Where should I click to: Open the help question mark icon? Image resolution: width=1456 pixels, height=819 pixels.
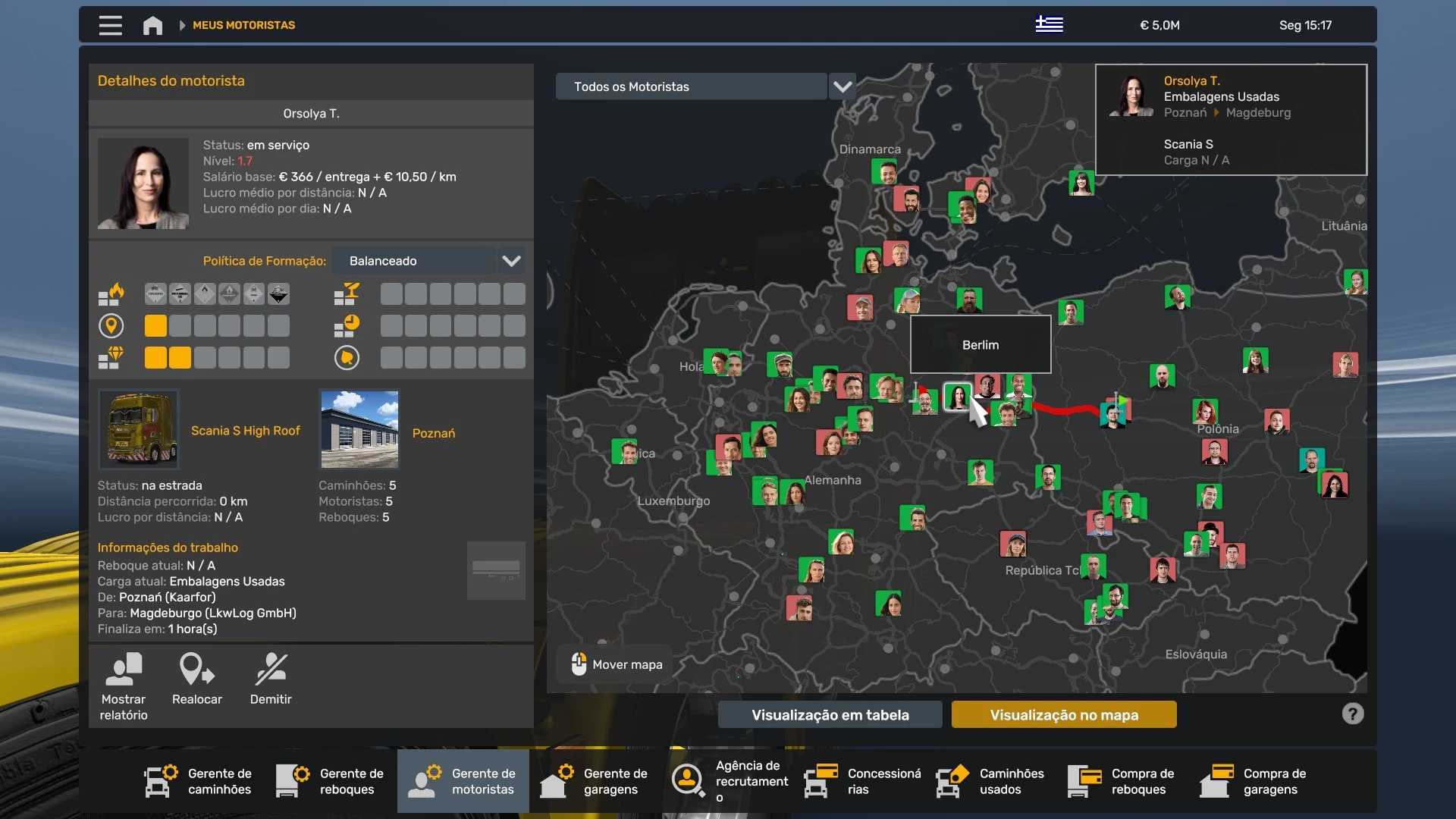pos(1352,714)
